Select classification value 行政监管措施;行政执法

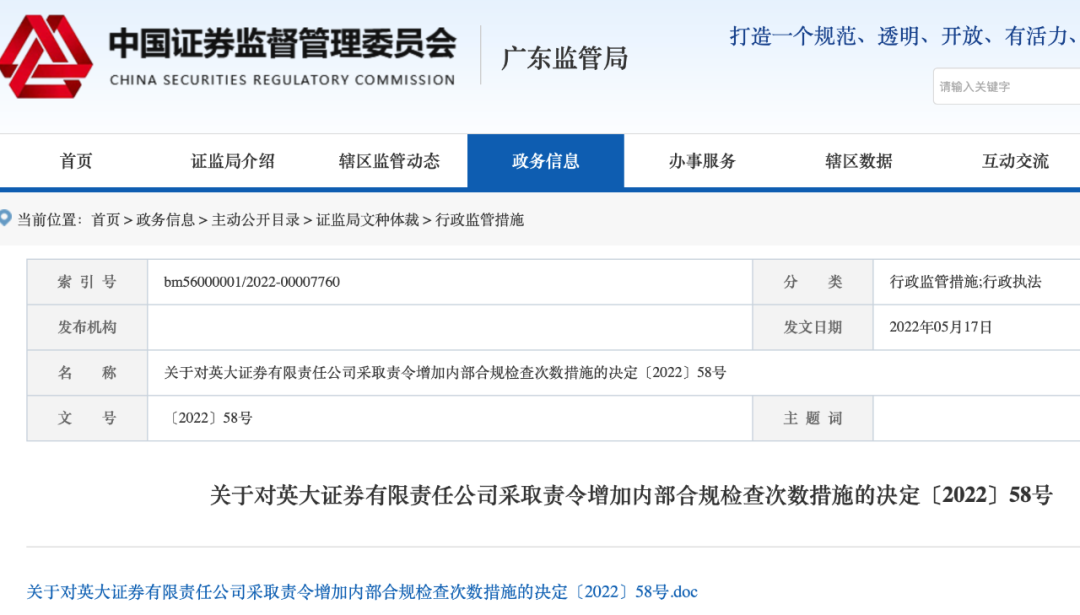[x=966, y=282]
